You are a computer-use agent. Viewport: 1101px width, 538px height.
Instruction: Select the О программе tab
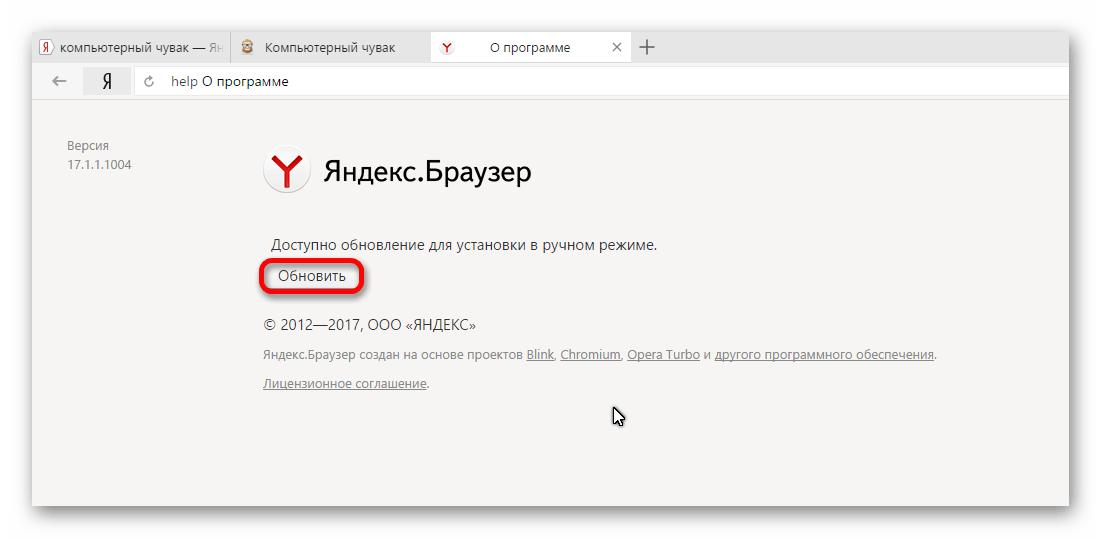click(530, 48)
